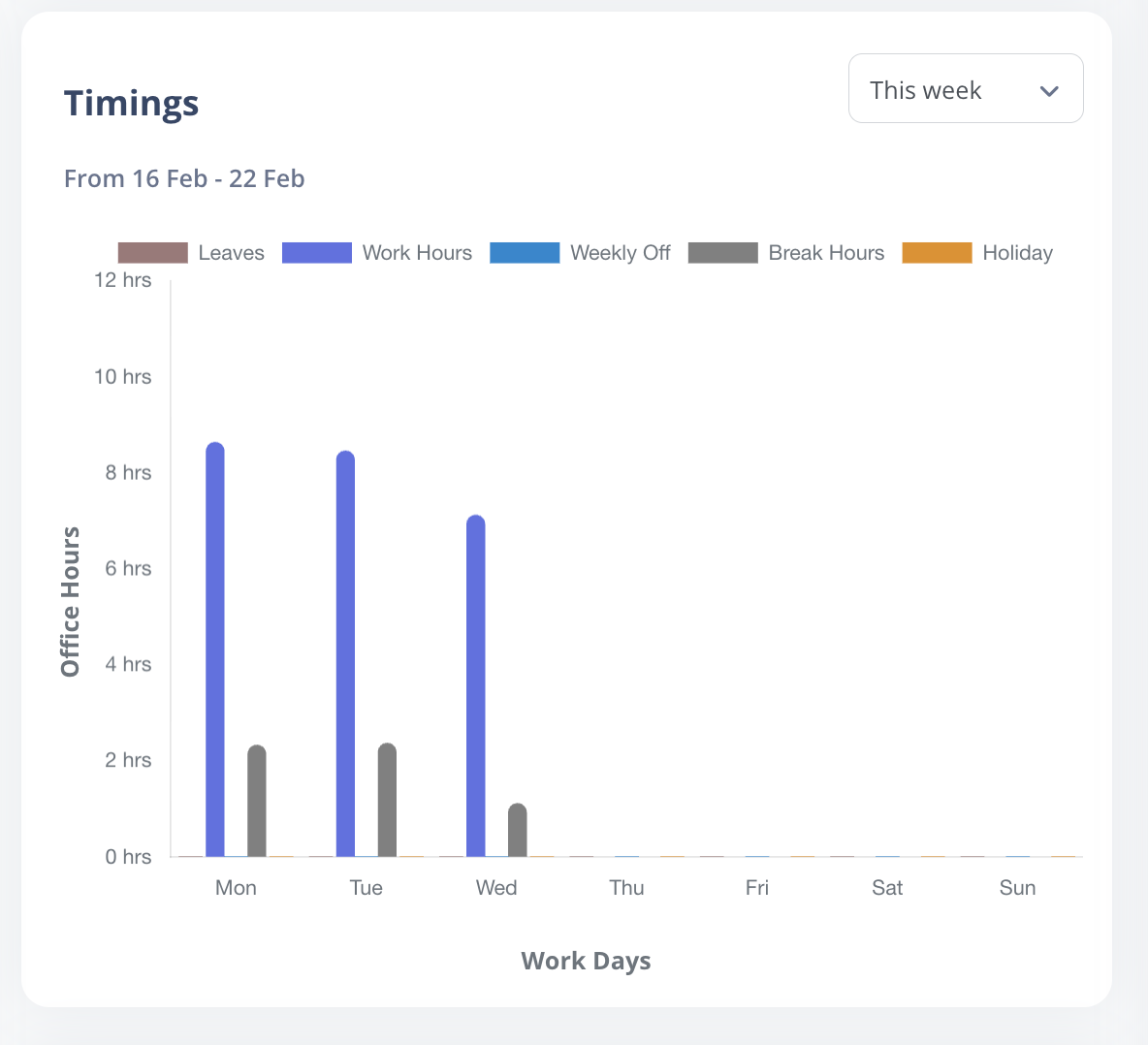This screenshot has width=1148, height=1045.
Task: Click the 12 hrs axis tick label
Action: click(x=122, y=280)
